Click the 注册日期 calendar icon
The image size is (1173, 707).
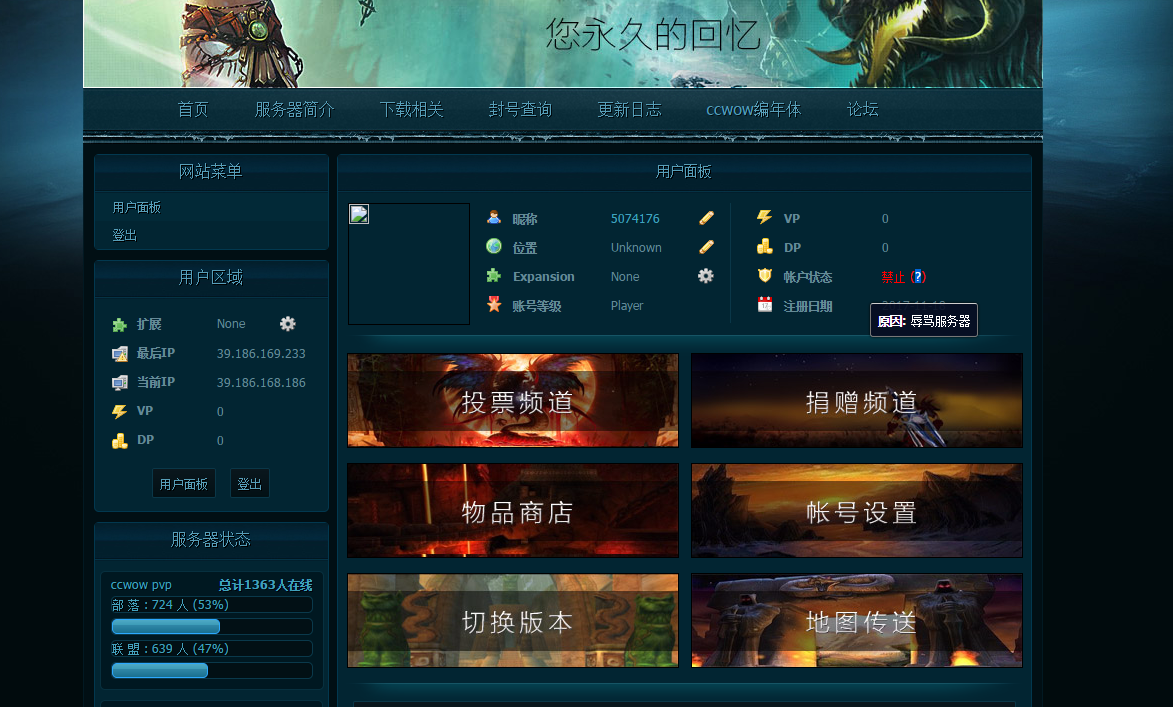point(766,305)
